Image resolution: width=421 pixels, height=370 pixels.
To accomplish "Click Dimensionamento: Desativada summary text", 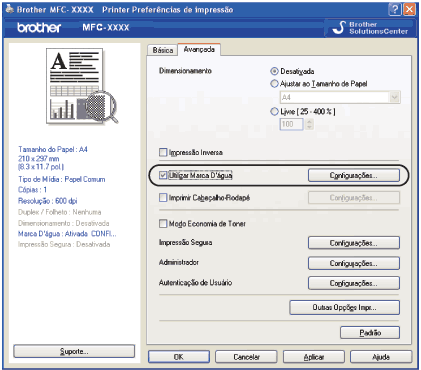I will coord(64,223).
